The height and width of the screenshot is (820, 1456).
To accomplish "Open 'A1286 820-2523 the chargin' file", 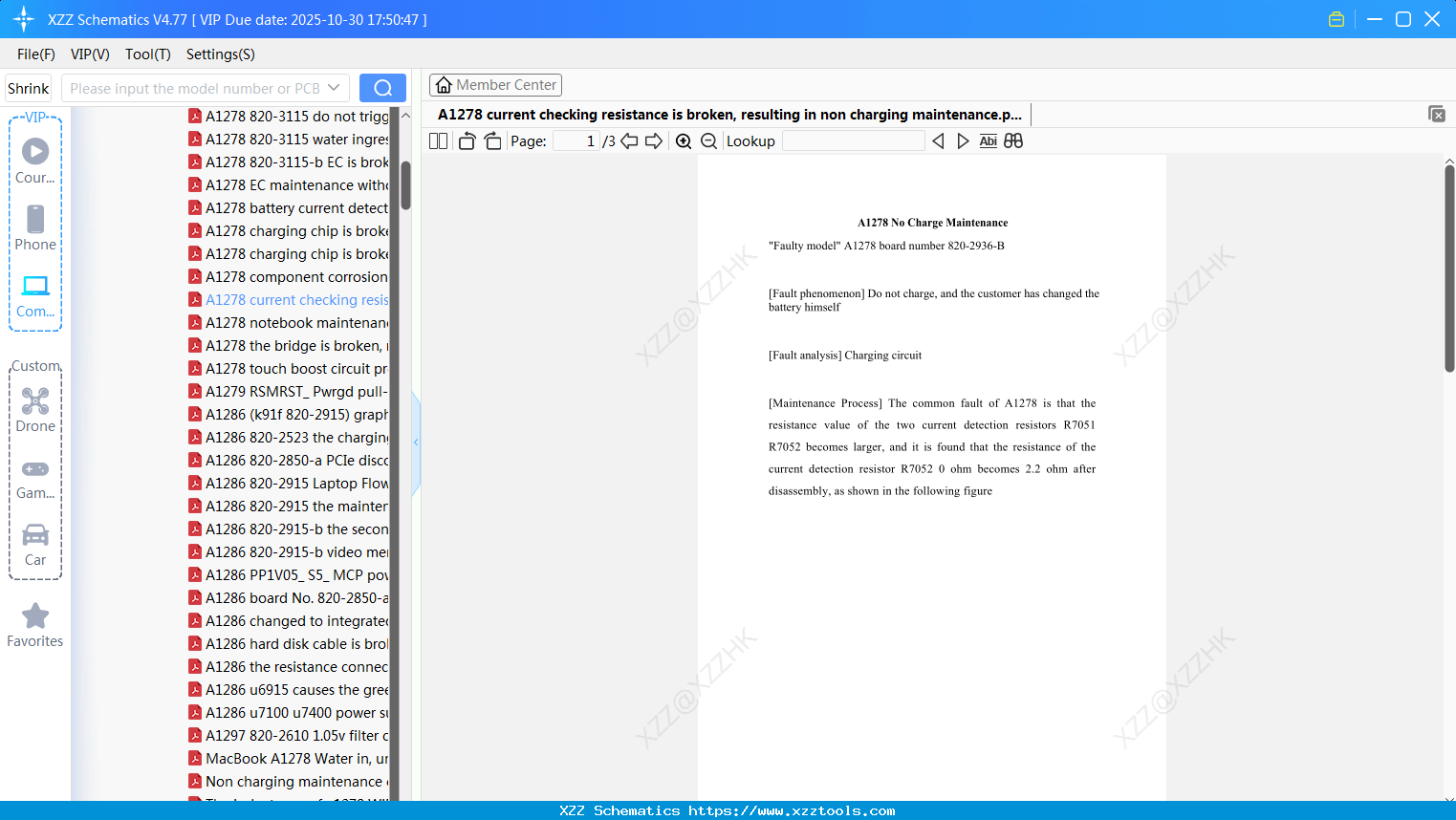I will (x=289, y=438).
